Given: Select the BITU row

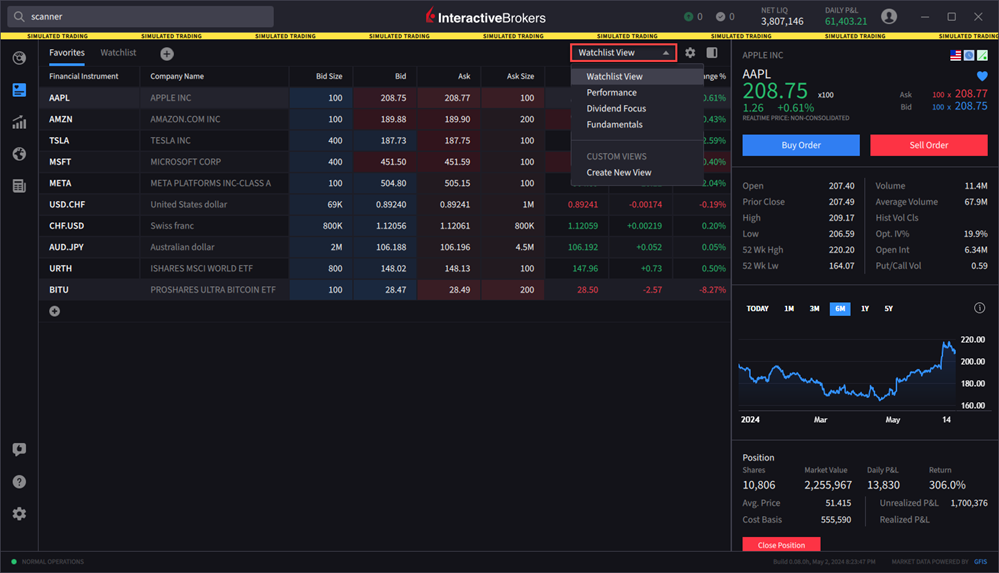Looking at the screenshot, I should pos(385,290).
